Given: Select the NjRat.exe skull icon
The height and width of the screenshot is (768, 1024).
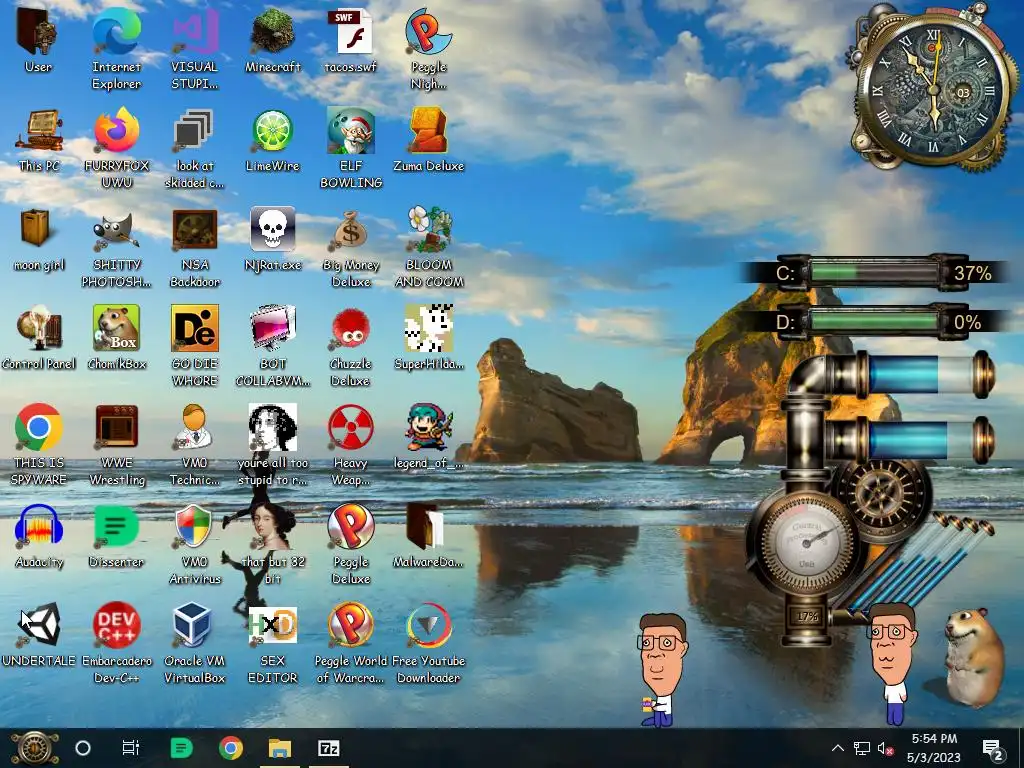Looking at the screenshot, I should coord(272,230).
